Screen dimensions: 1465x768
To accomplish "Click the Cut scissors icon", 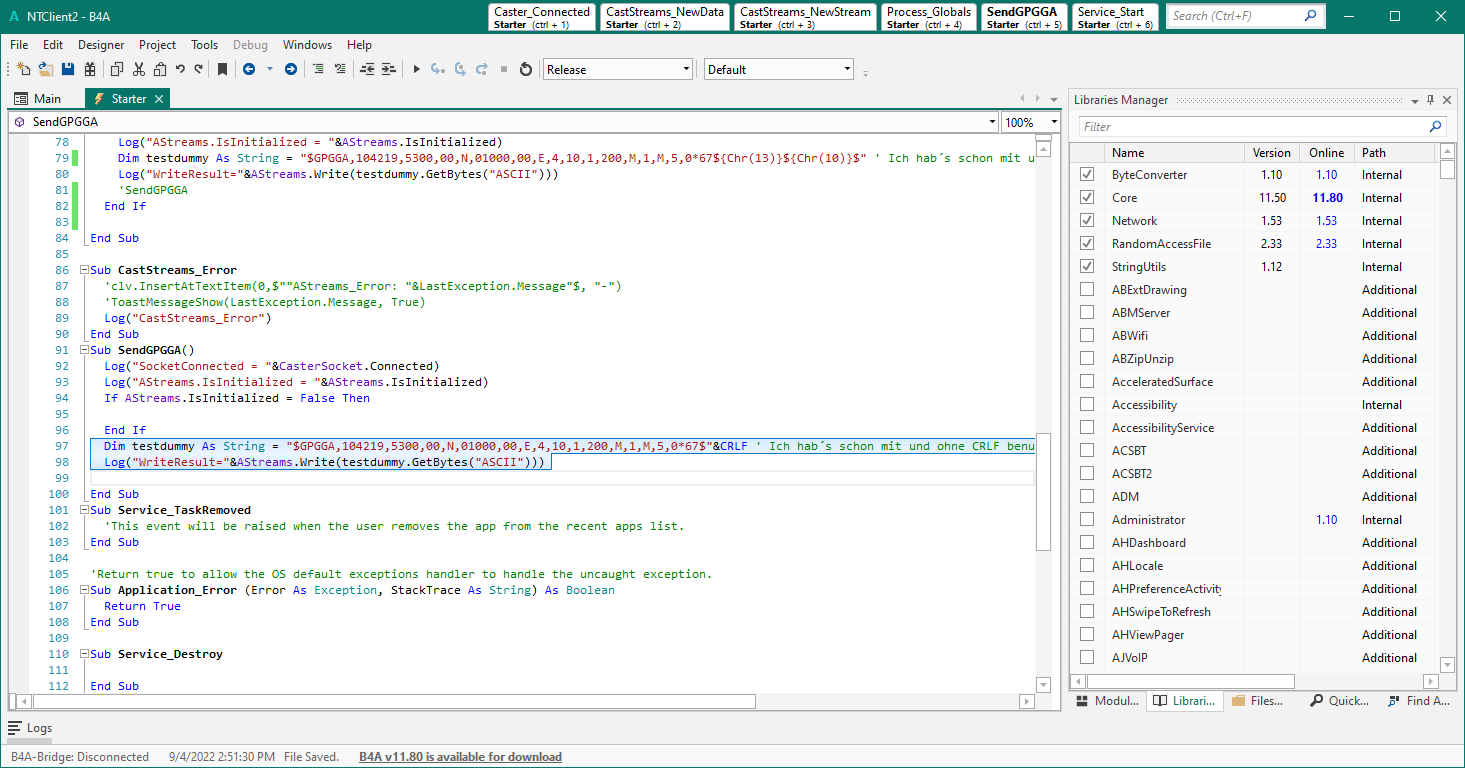I will (139, 69).
